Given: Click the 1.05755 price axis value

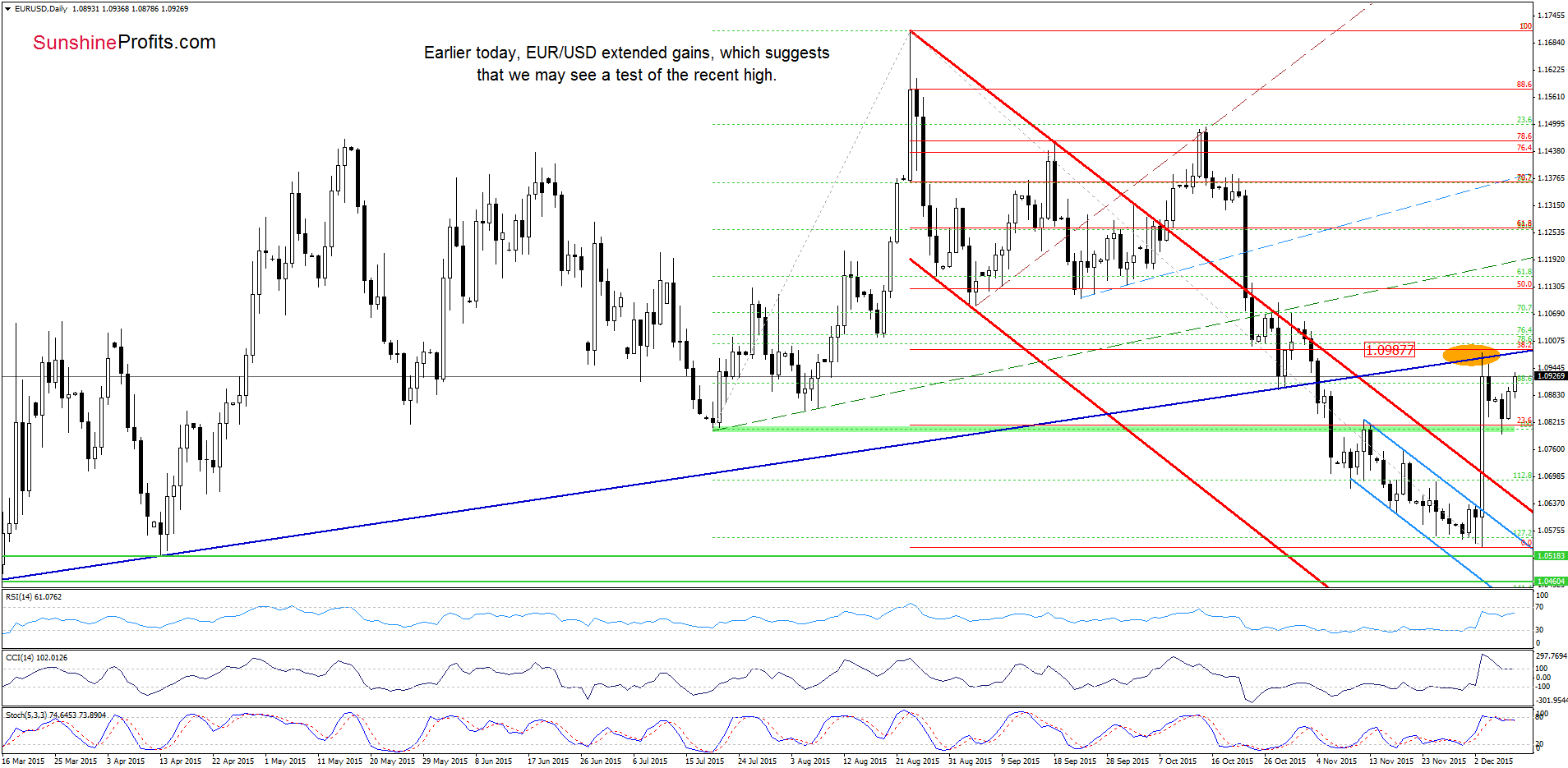Looking at the screenshot, I should click(x=1551, y=531).
